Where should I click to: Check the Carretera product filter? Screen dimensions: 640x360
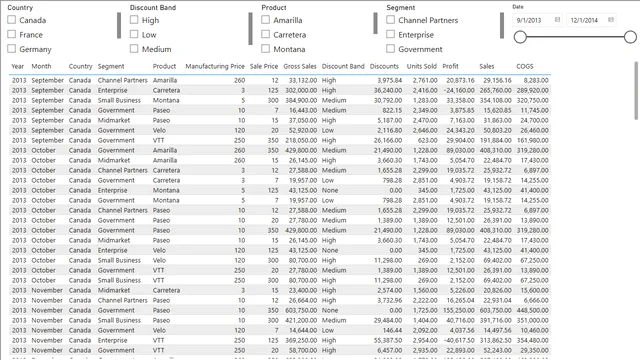[265, 34]
